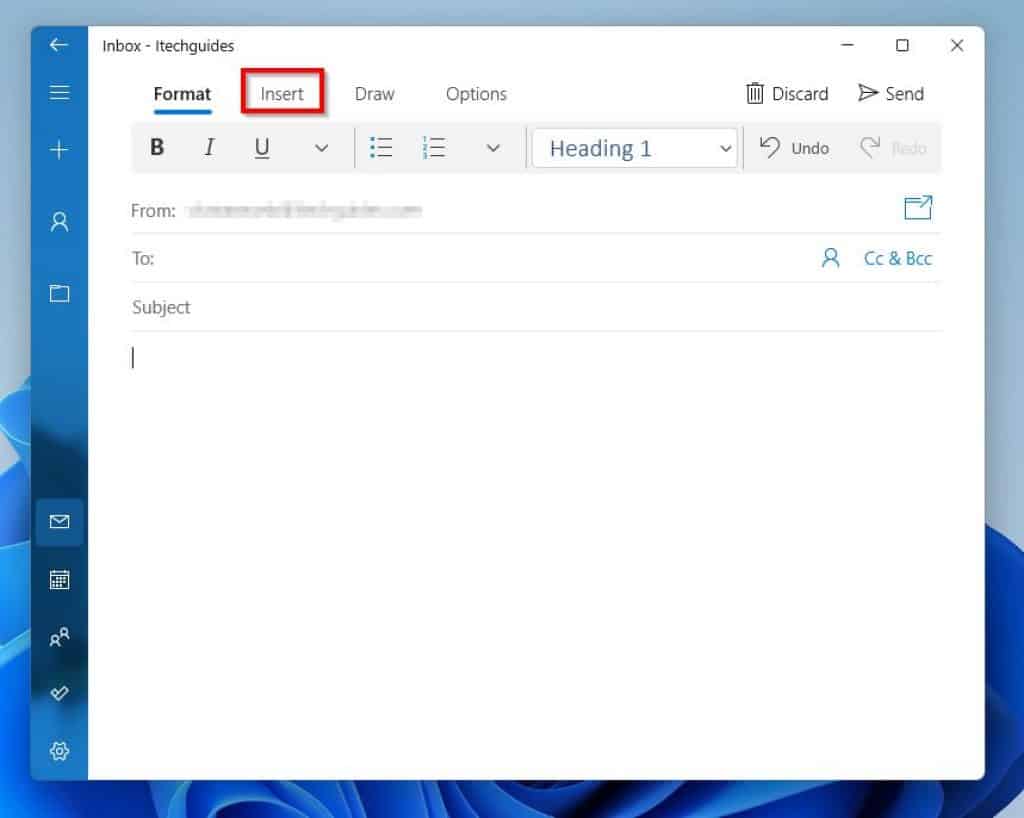The width and height of the screenshot is (1024, 818).
Task: Expand paragraph formatting options chevron
Action: pos(493,148)
